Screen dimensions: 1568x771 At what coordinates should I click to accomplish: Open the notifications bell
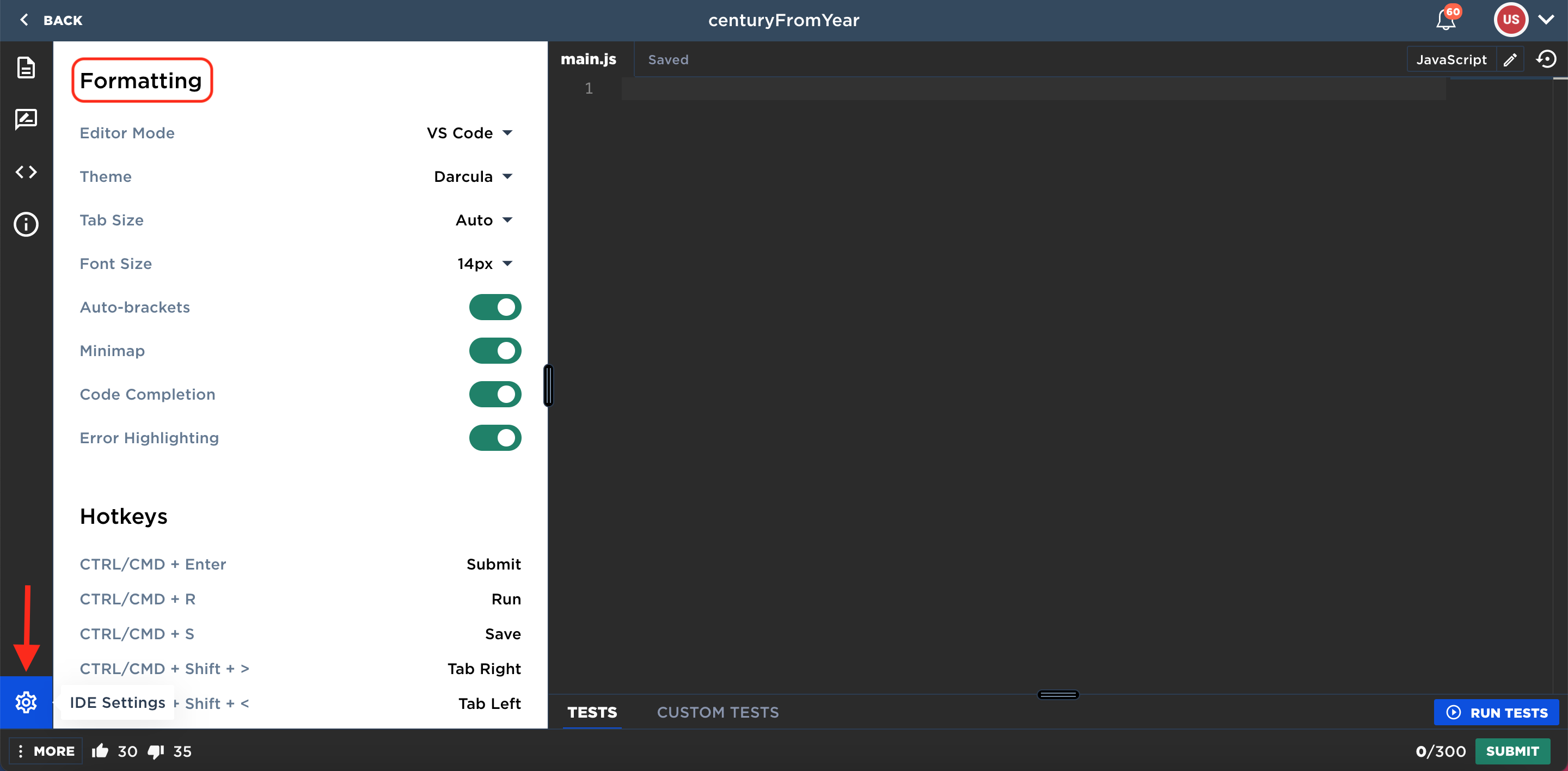[1445, 20]
